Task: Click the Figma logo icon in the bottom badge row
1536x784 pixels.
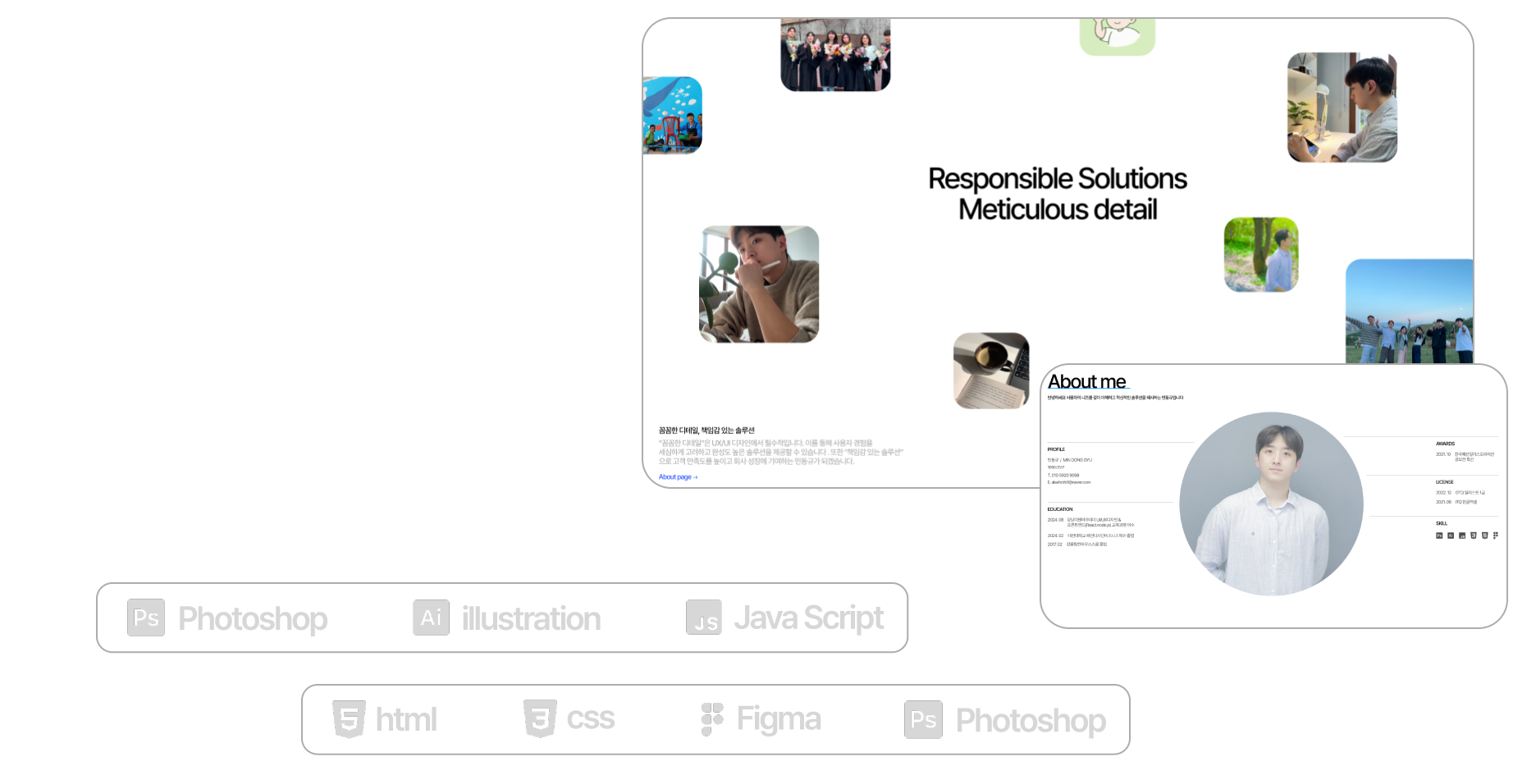Action: pos(712,719)
